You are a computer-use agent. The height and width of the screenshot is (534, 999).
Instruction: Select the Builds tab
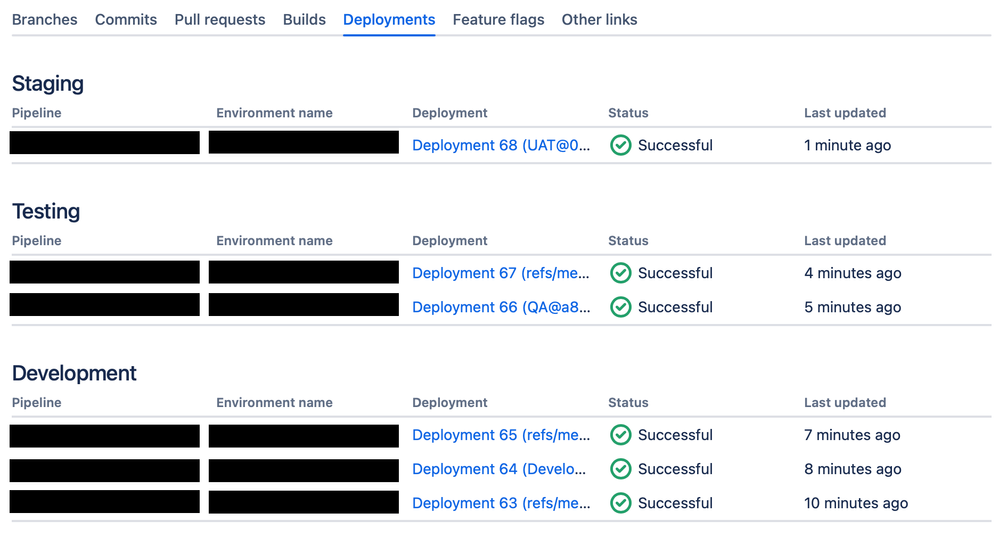click(304, 20)
